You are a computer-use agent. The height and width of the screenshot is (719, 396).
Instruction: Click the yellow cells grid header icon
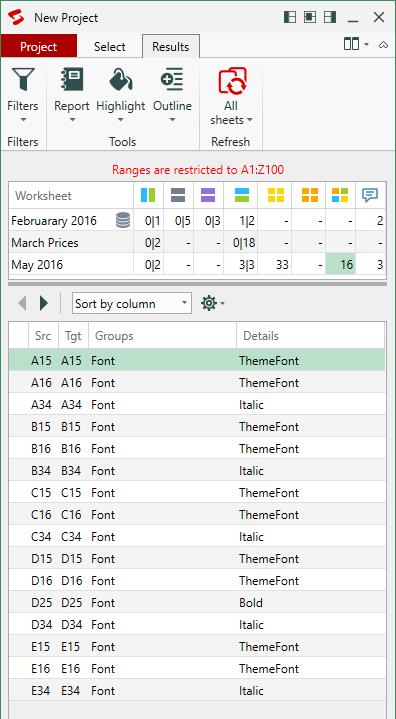275,196
